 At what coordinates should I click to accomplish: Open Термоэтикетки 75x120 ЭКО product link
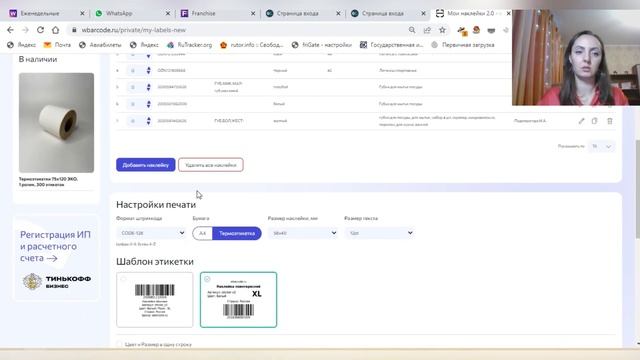(48, 182)
